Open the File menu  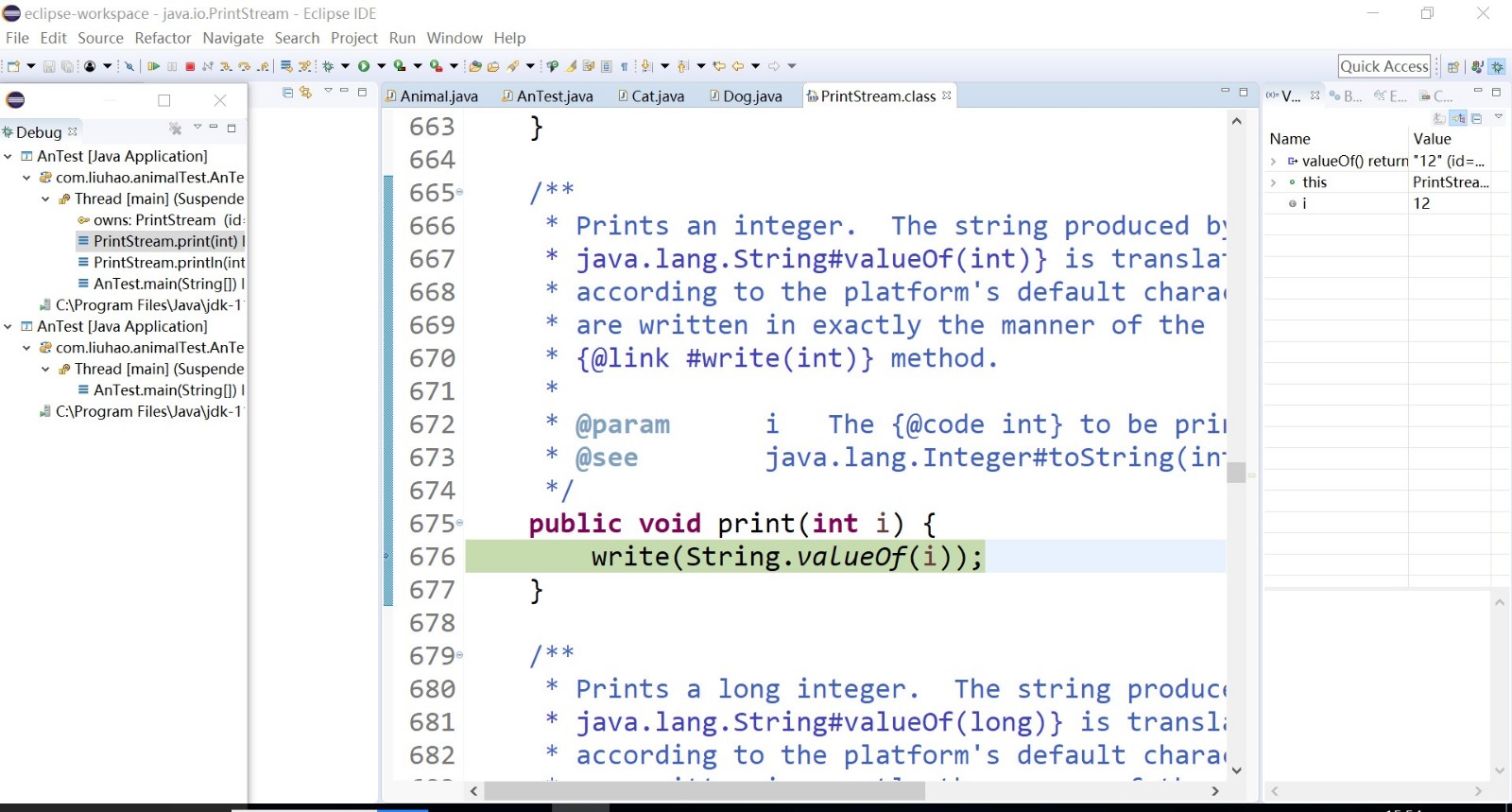pos(17,38)
